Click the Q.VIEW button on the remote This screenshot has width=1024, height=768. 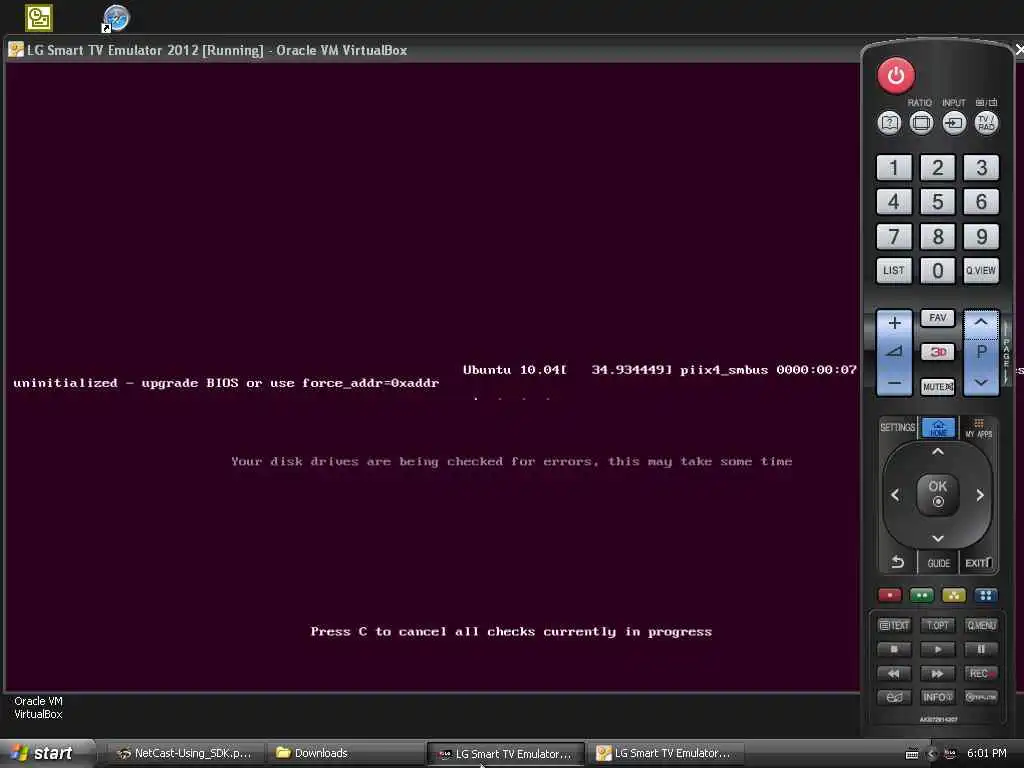pos(981,270)
